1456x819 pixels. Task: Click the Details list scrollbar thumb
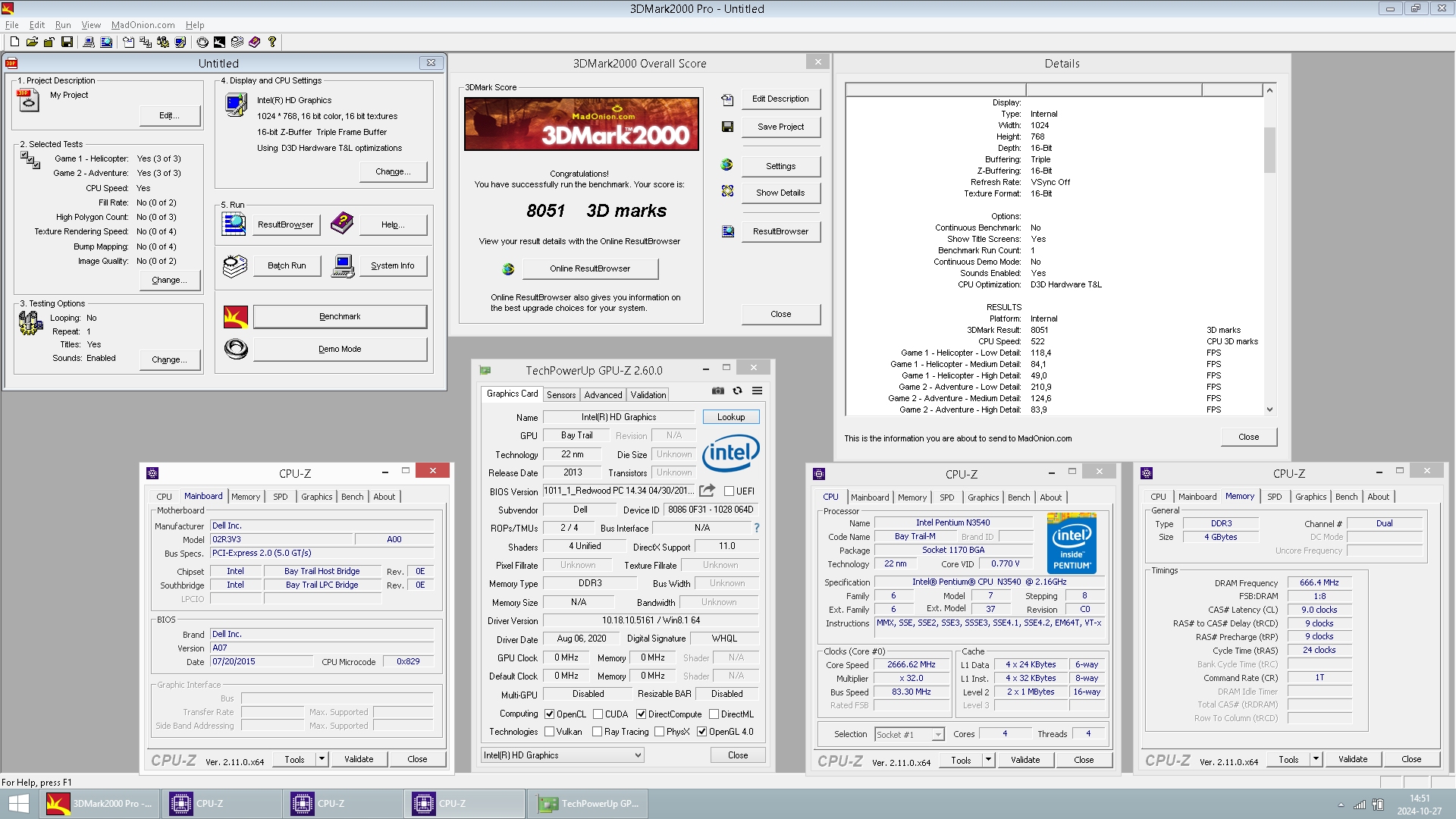coord(1269,149)
